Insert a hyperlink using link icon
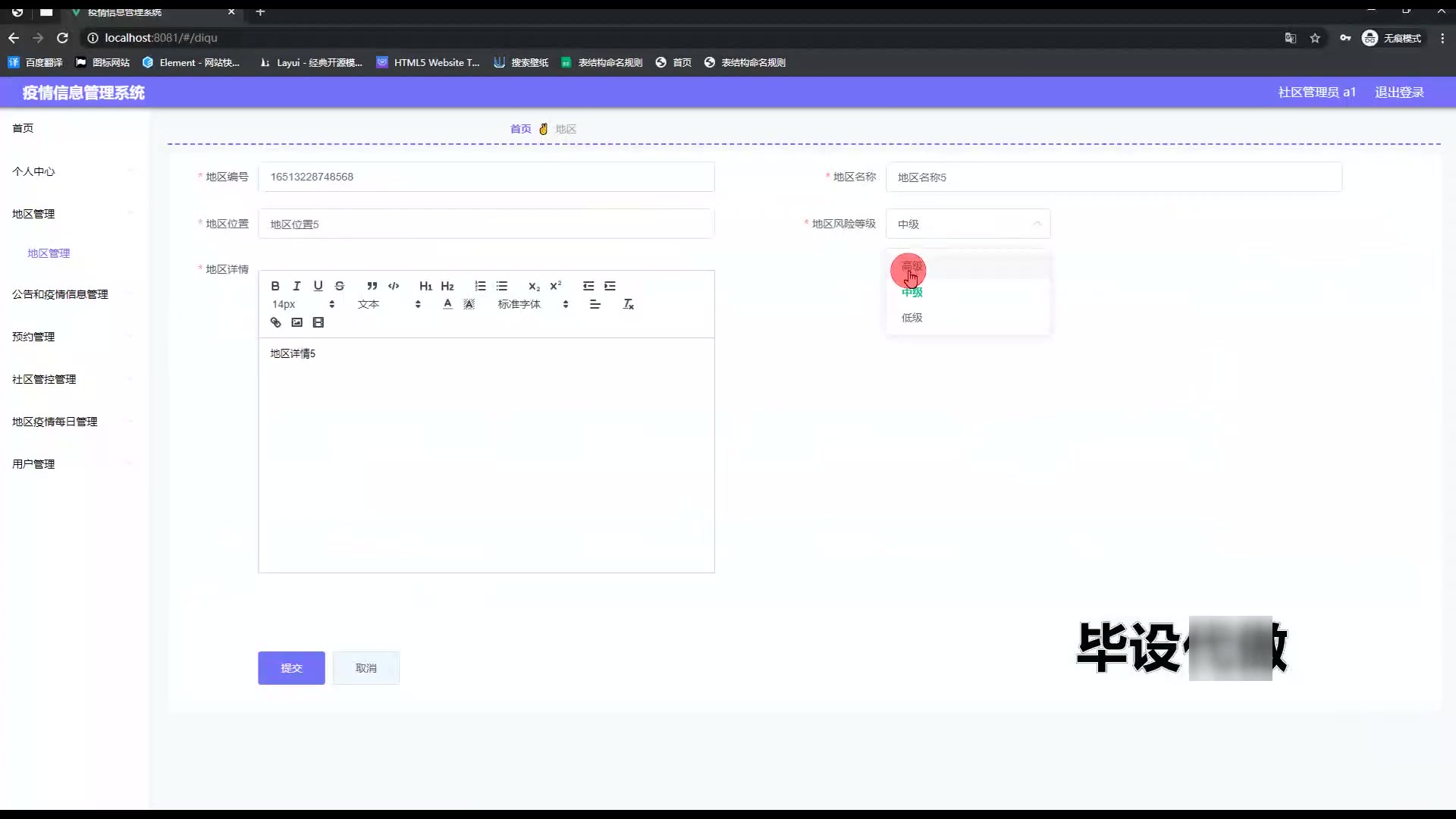1456x819 pixels. click(x=275, y=322)
